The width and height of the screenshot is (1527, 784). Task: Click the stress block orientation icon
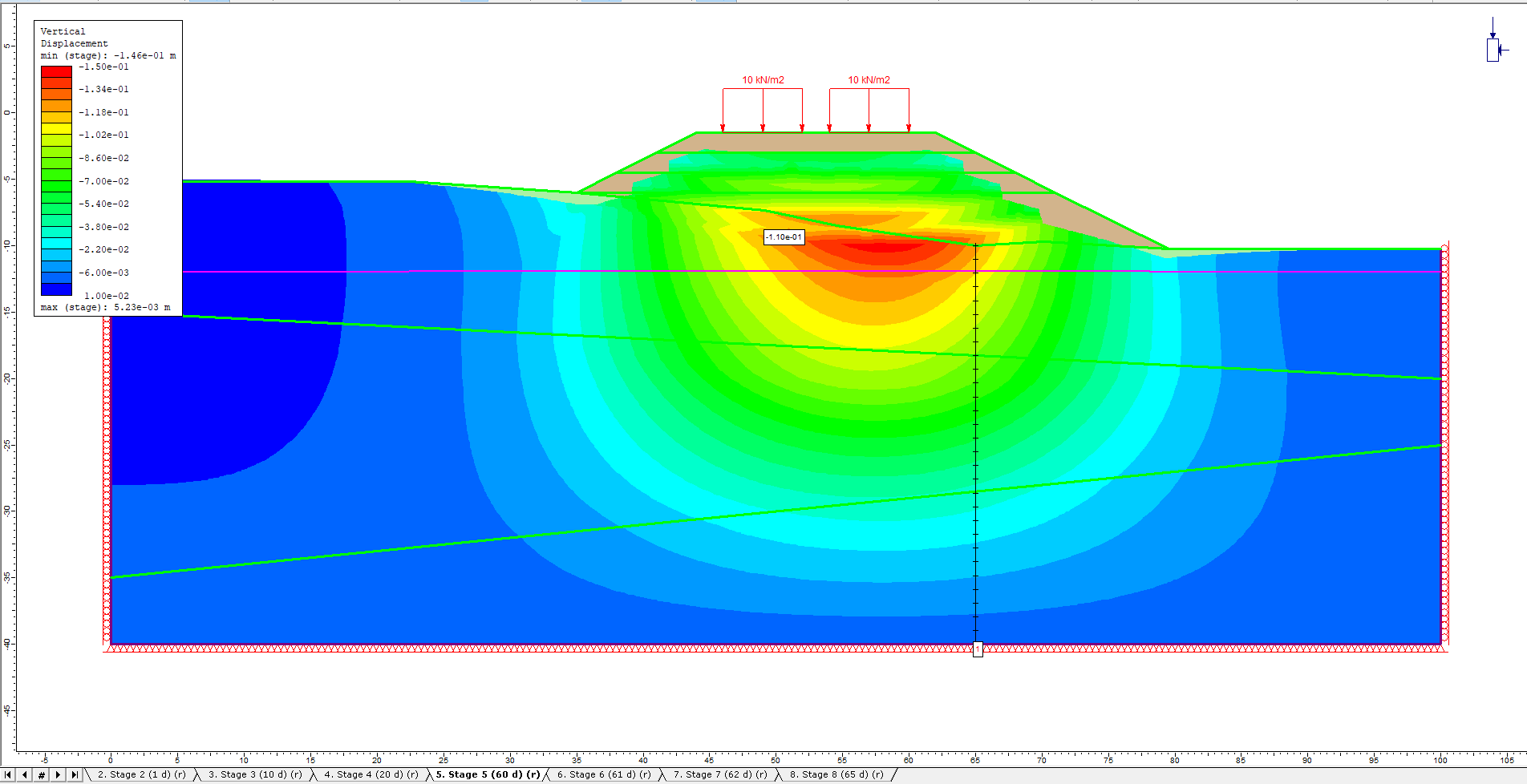1494,48
